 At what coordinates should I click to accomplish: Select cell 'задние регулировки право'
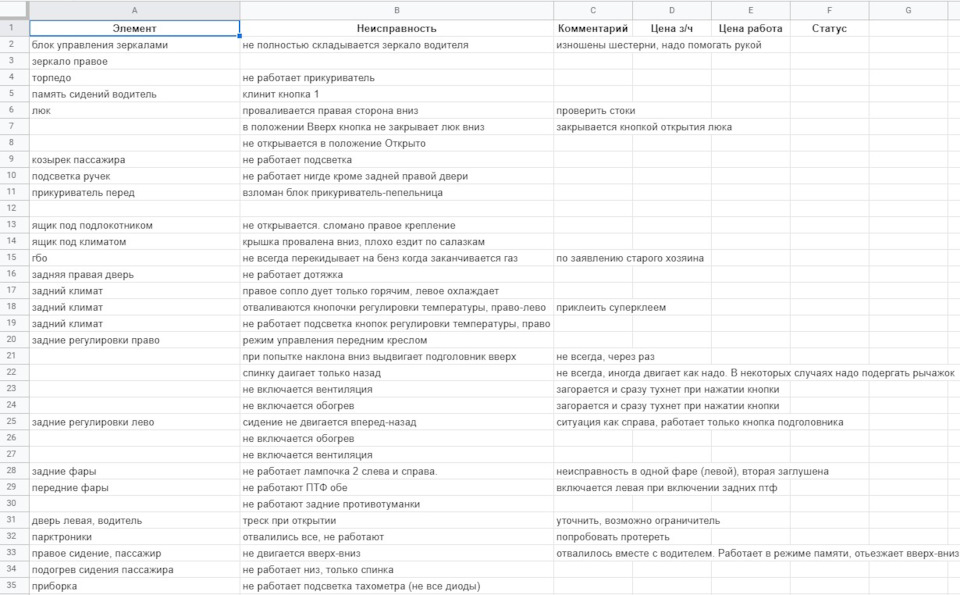pyautogui.click(x=135, y=340)
